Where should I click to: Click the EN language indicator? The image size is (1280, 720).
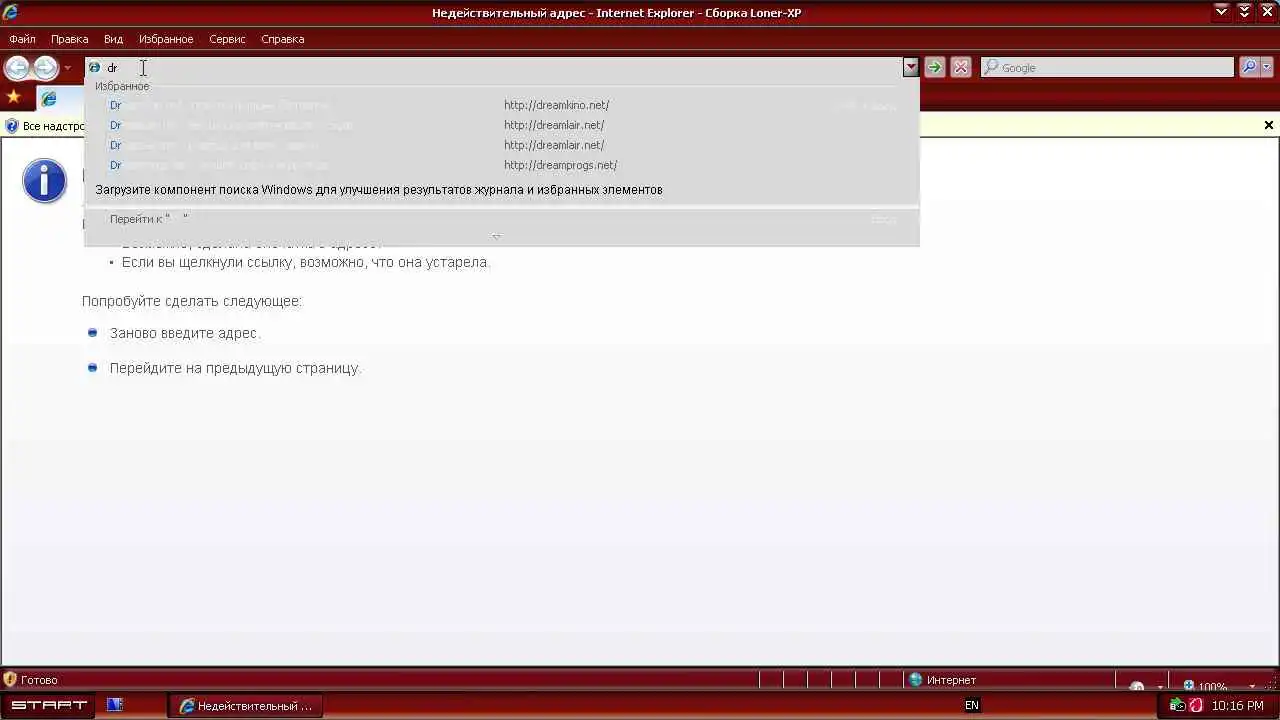click(x=971, y=706)
